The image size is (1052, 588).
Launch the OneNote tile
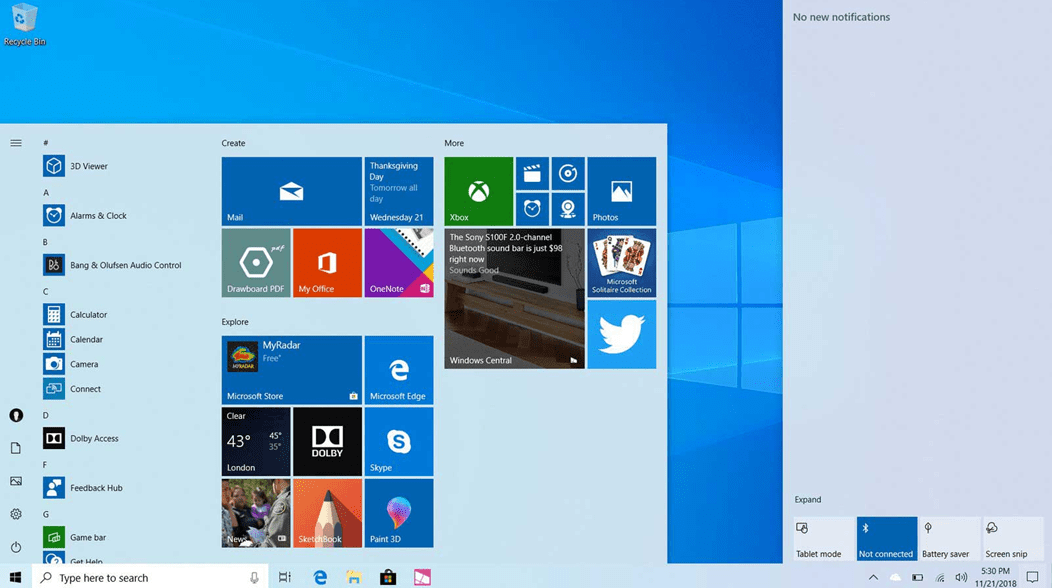pyautogui.click(x=399, y=263)
